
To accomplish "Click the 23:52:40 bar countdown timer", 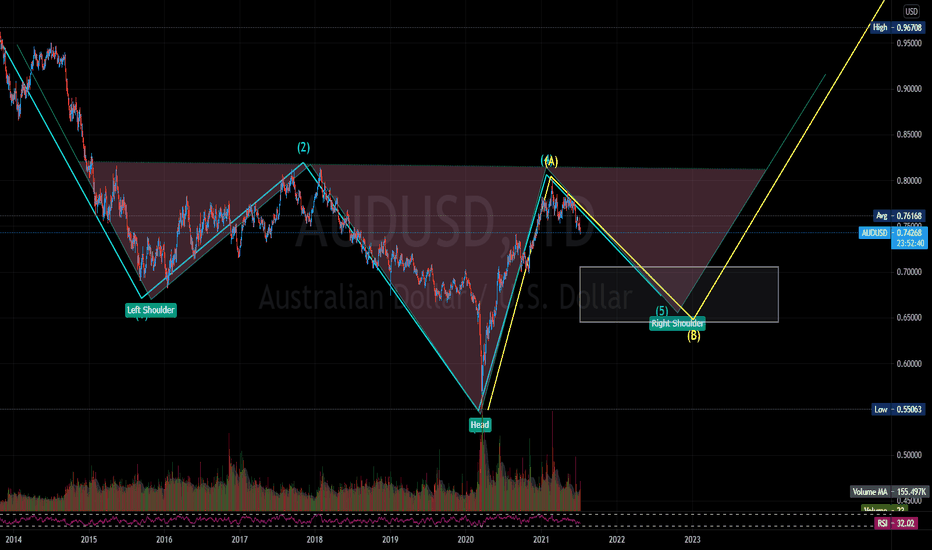I will pos(909,243).
